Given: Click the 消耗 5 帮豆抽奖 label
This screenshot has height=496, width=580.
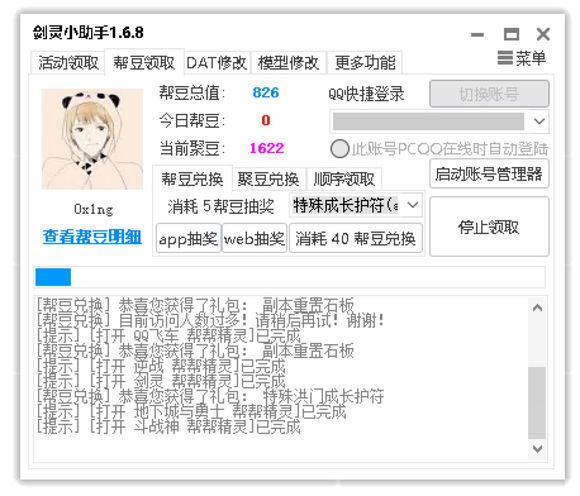Looking at the screenshot, I should [221, 206].
